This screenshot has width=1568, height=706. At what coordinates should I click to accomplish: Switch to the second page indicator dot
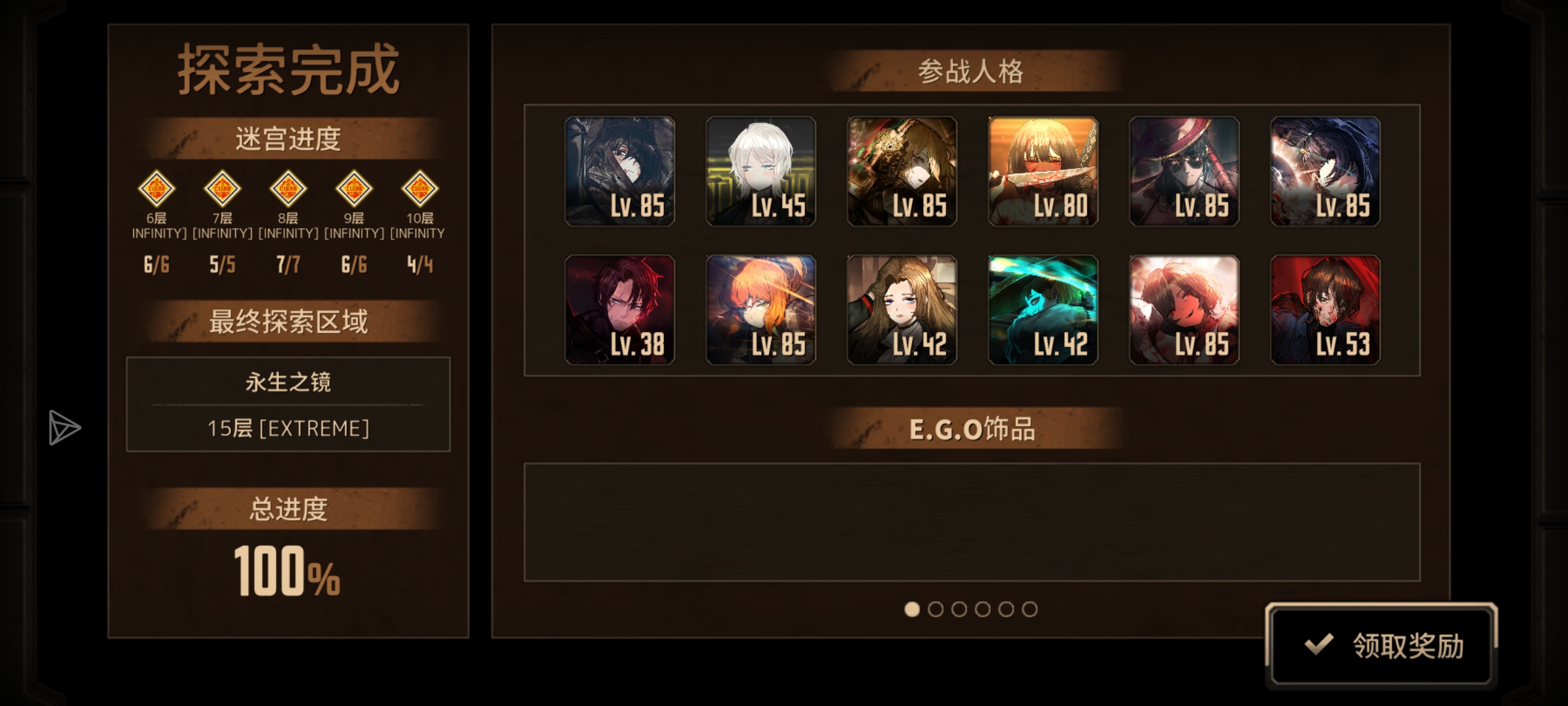pos(936,609)
